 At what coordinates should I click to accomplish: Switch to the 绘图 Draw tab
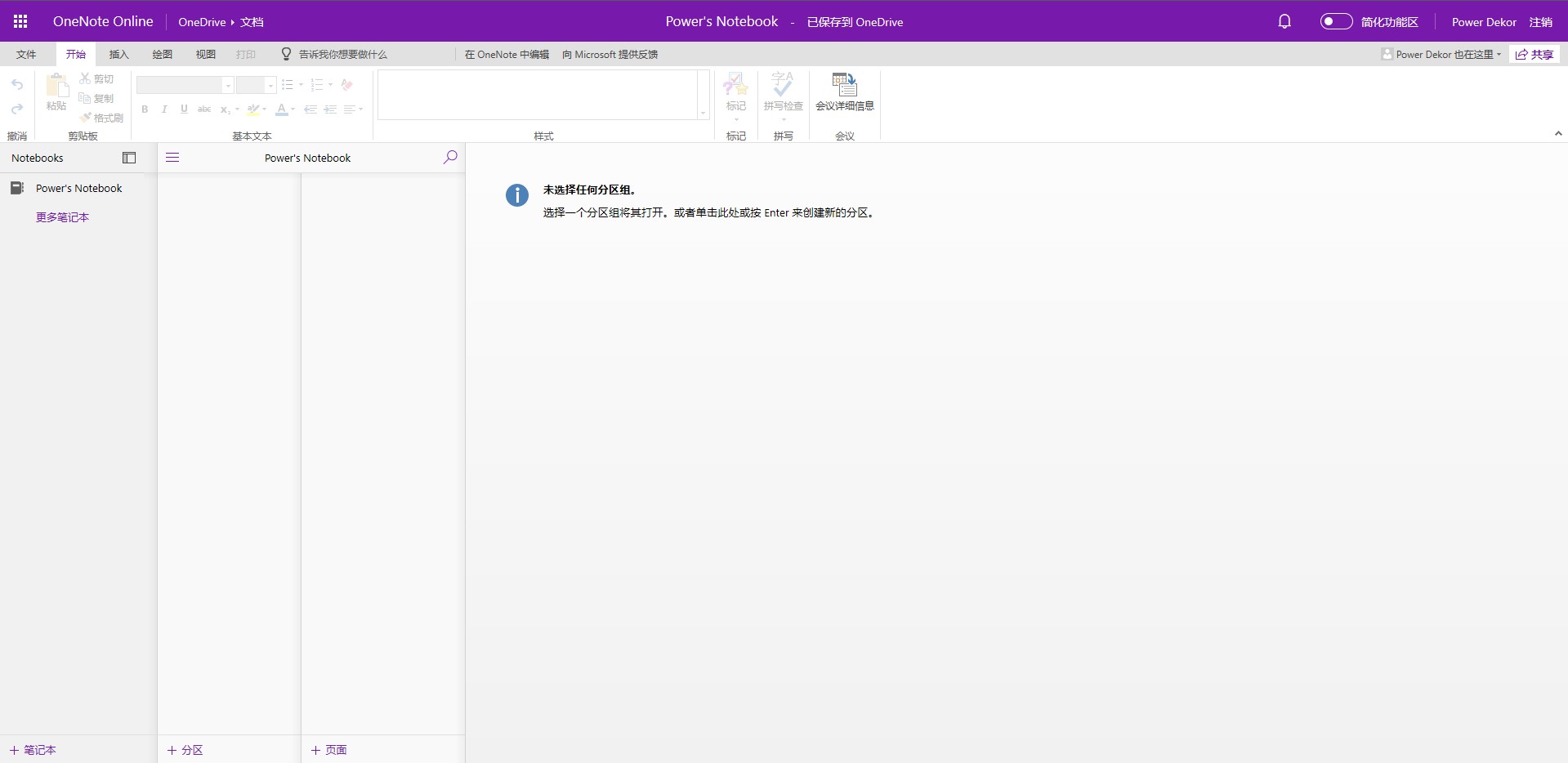pos(163,54)
